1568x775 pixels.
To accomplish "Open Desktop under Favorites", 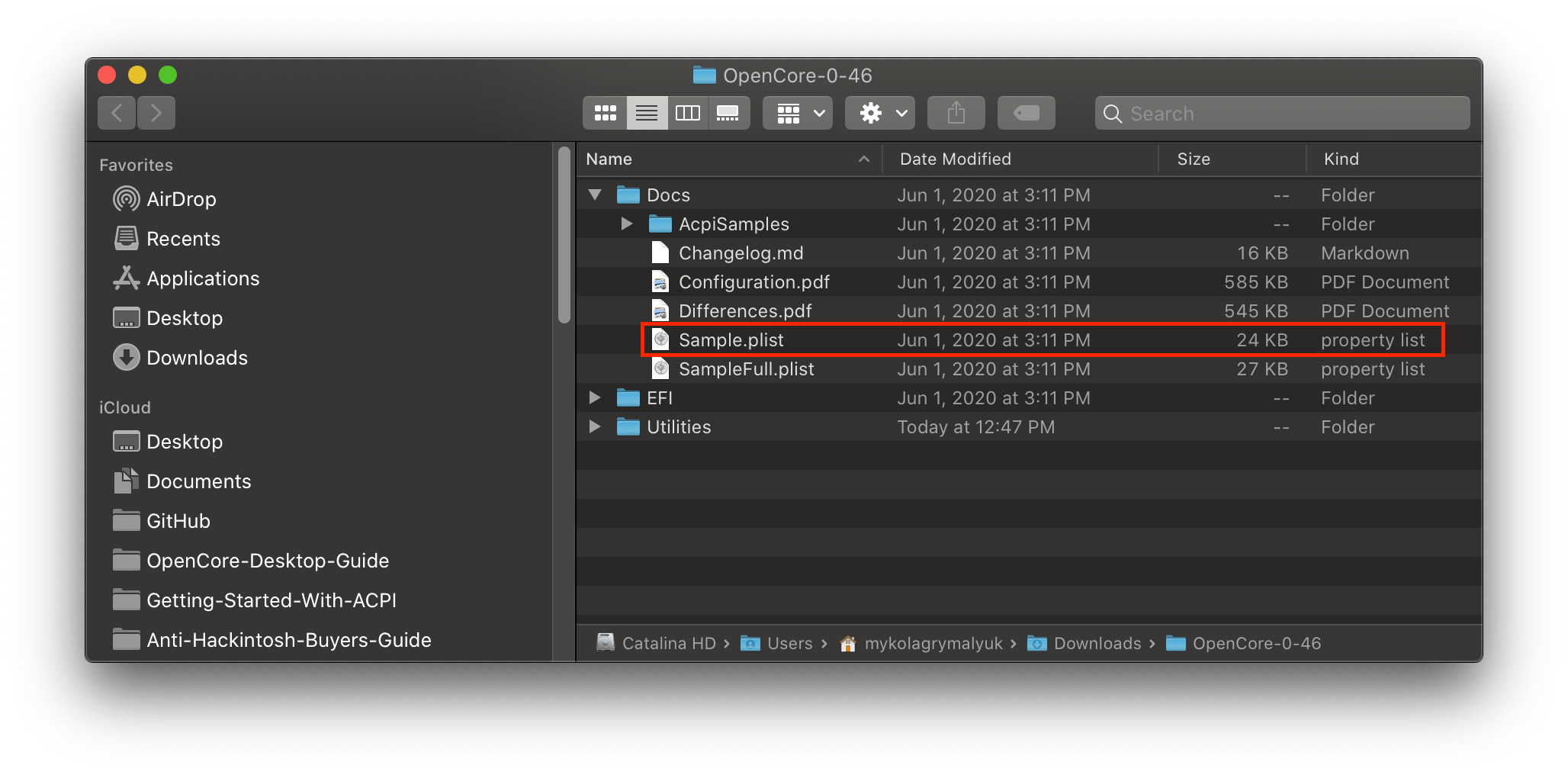I will [169, 318].
